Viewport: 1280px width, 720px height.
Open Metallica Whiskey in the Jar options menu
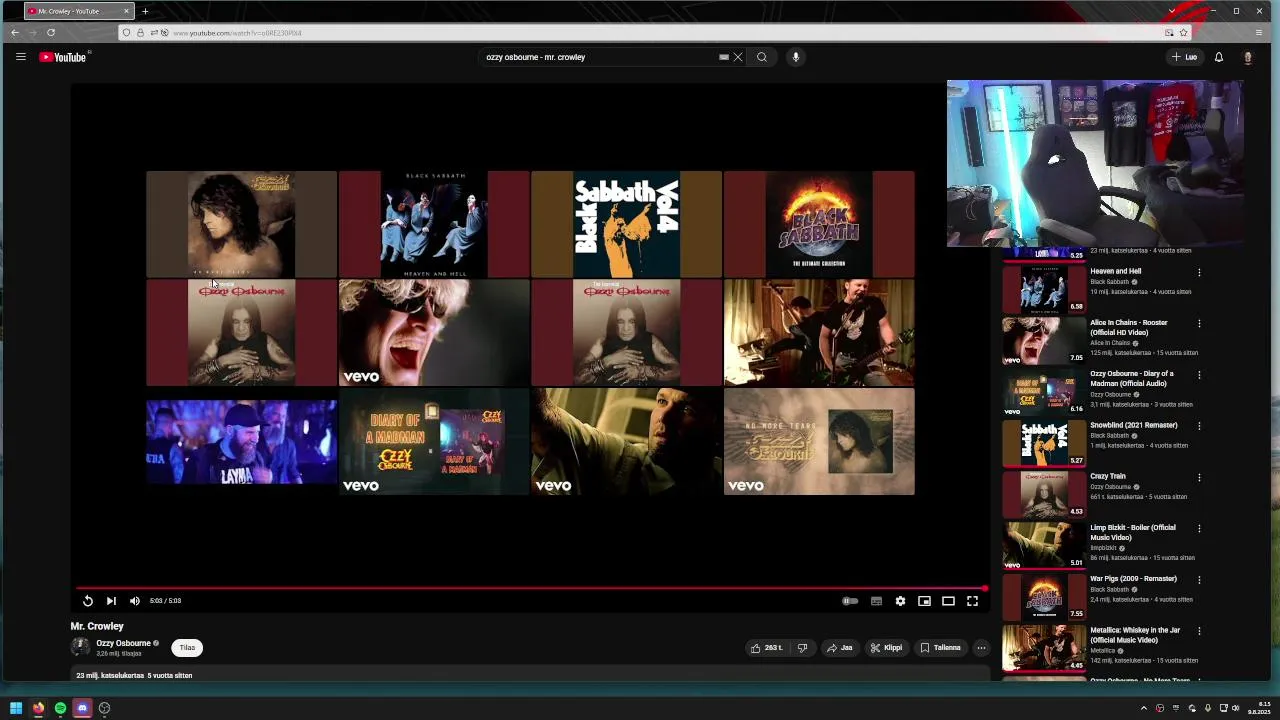[x=1199, y=631]
